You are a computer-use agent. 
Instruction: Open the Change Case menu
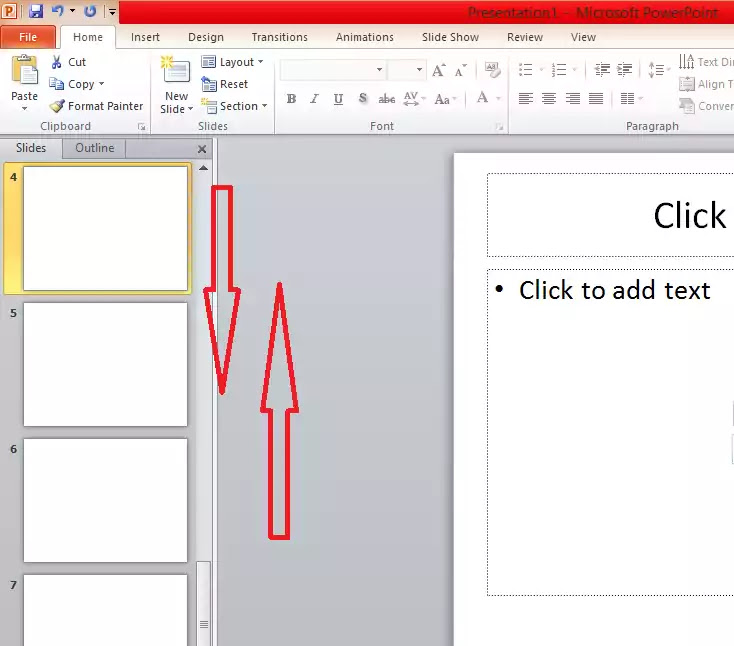(445, 98)
